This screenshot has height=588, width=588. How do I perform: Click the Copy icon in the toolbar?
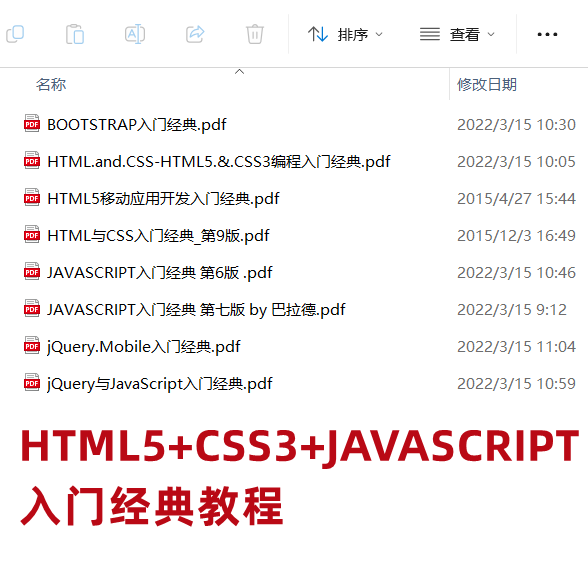(15, 34)
